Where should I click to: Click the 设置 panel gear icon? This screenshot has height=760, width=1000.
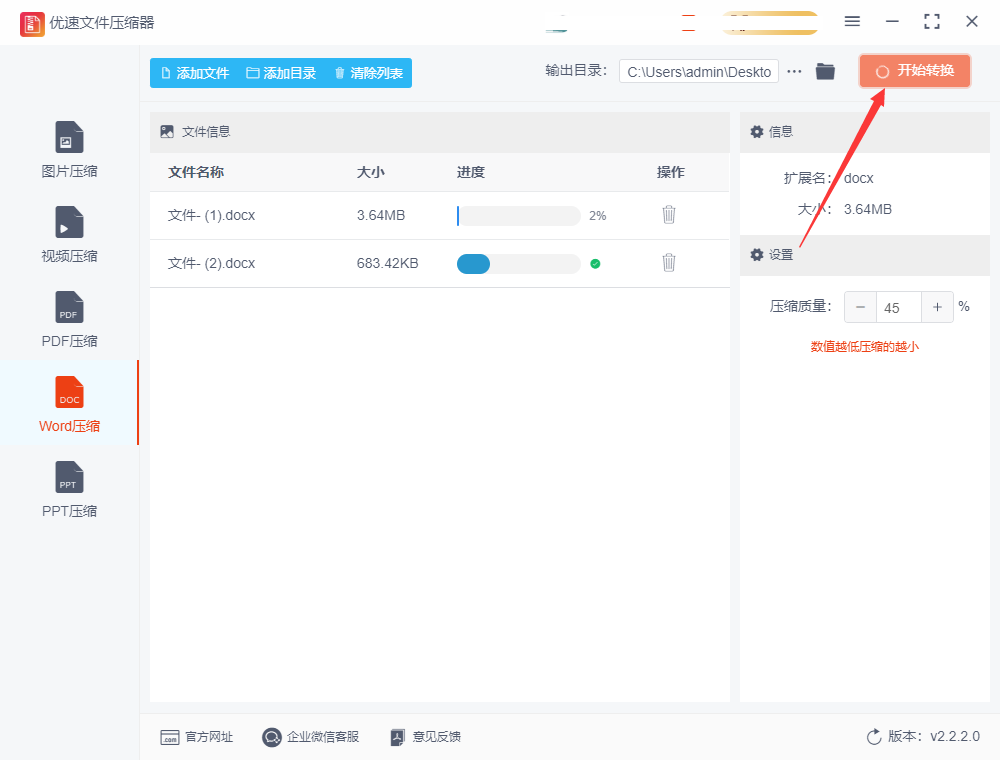[756, 255]
